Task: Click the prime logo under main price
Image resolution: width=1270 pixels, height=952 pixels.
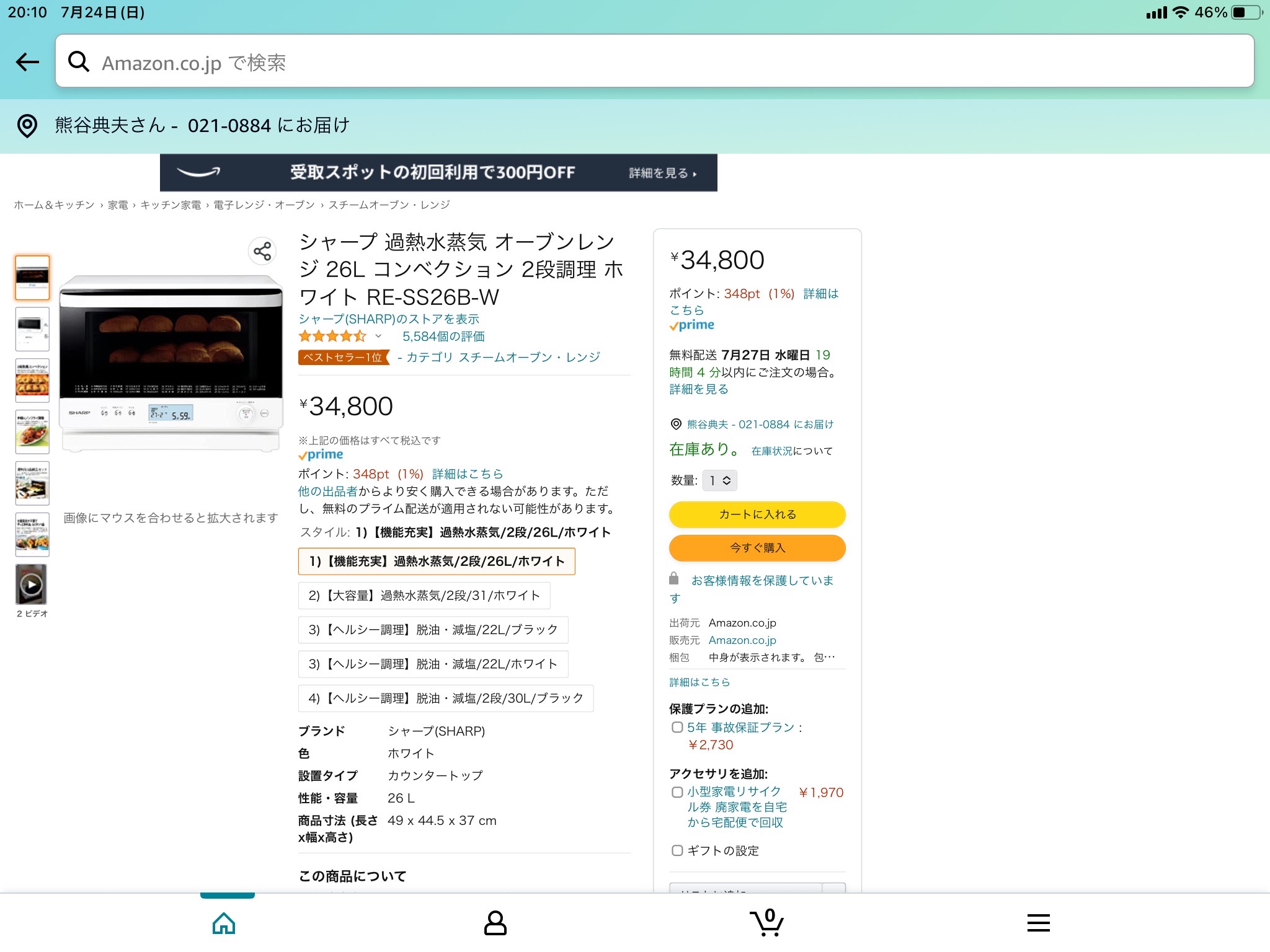Action: pyautogui.click(x=321, y=454)
